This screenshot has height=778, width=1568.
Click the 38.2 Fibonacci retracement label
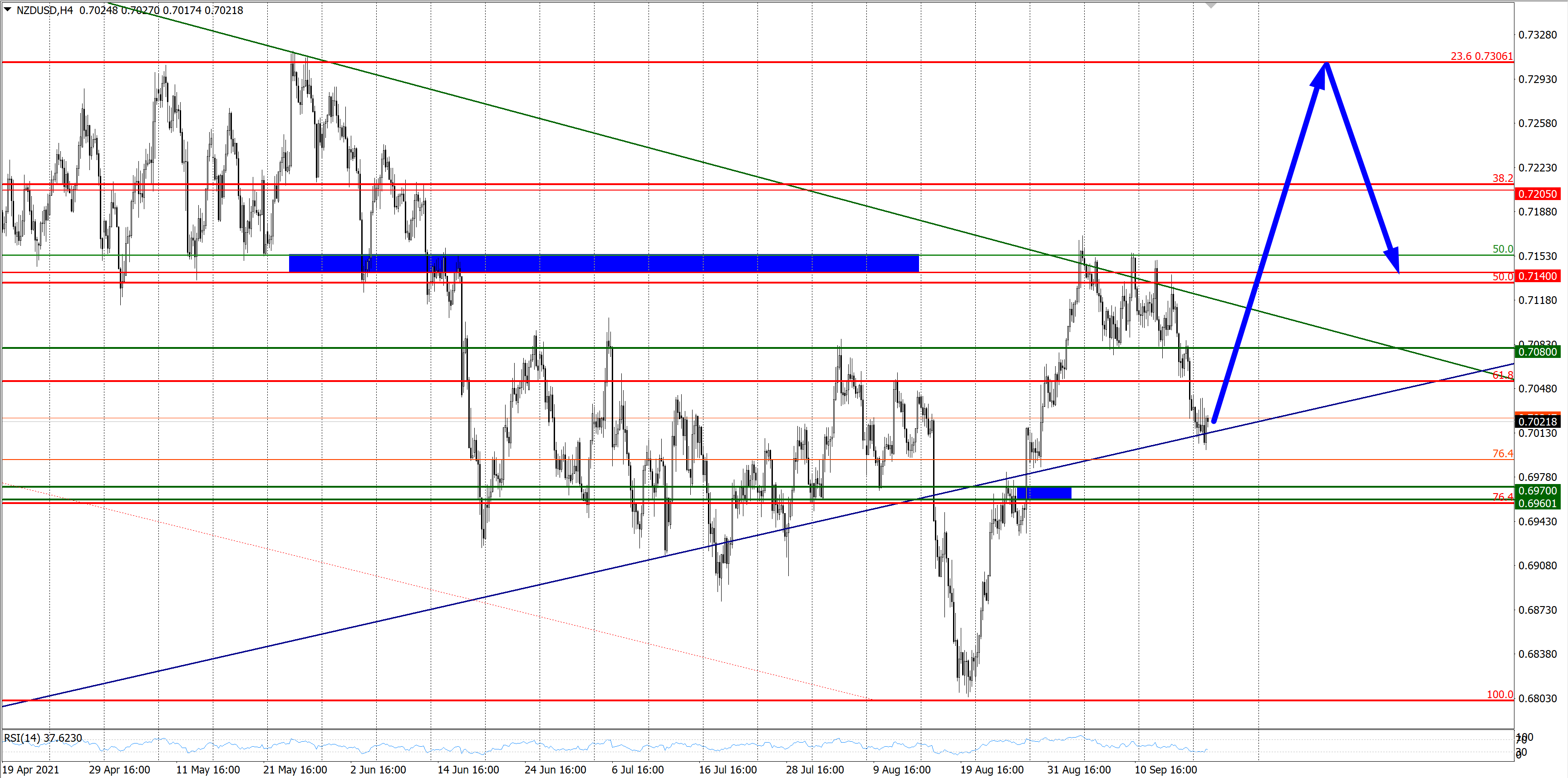click(1502, 178)
